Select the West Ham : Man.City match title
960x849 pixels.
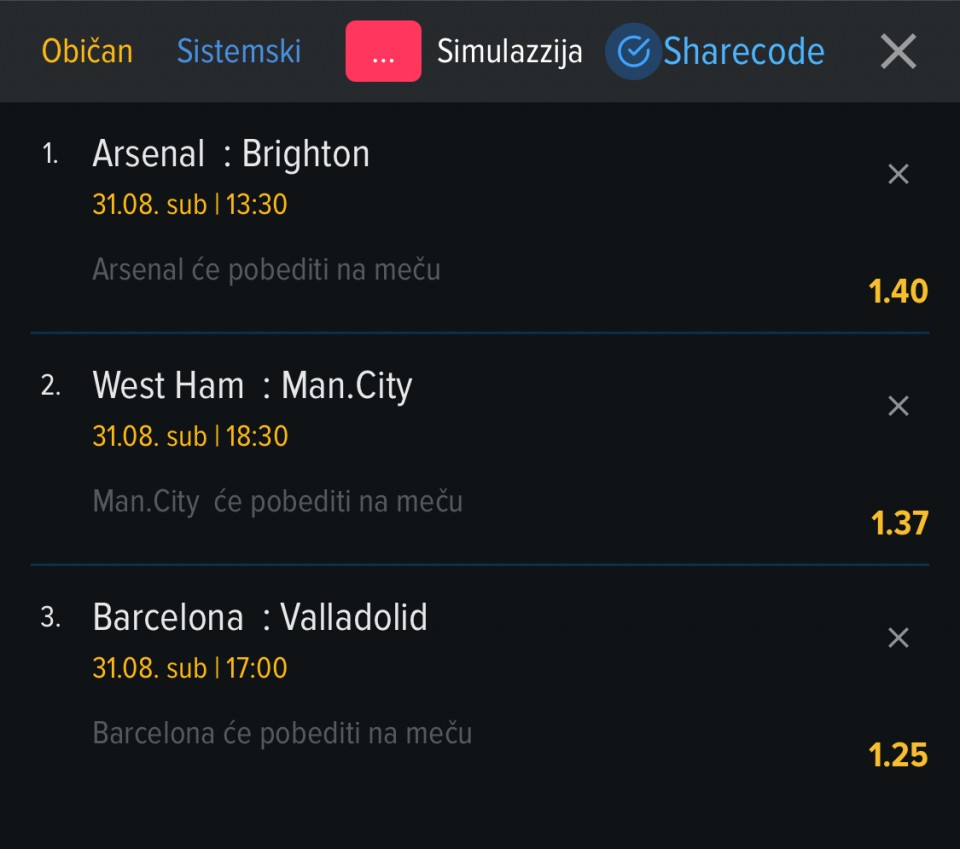(252, 386)
